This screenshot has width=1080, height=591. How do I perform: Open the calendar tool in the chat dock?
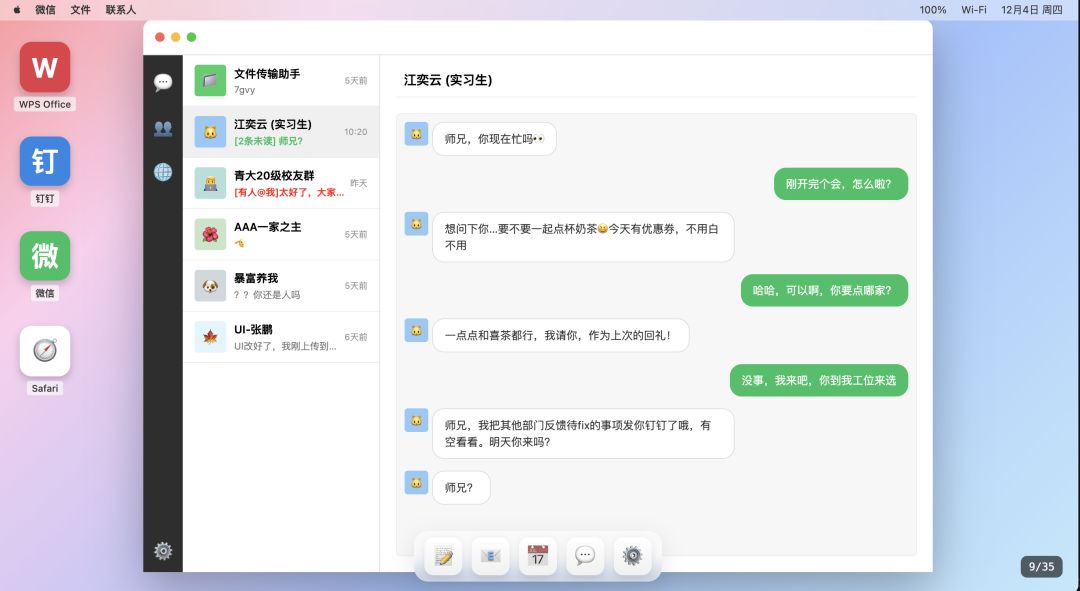pyautogui.click(x=537, y=556)
